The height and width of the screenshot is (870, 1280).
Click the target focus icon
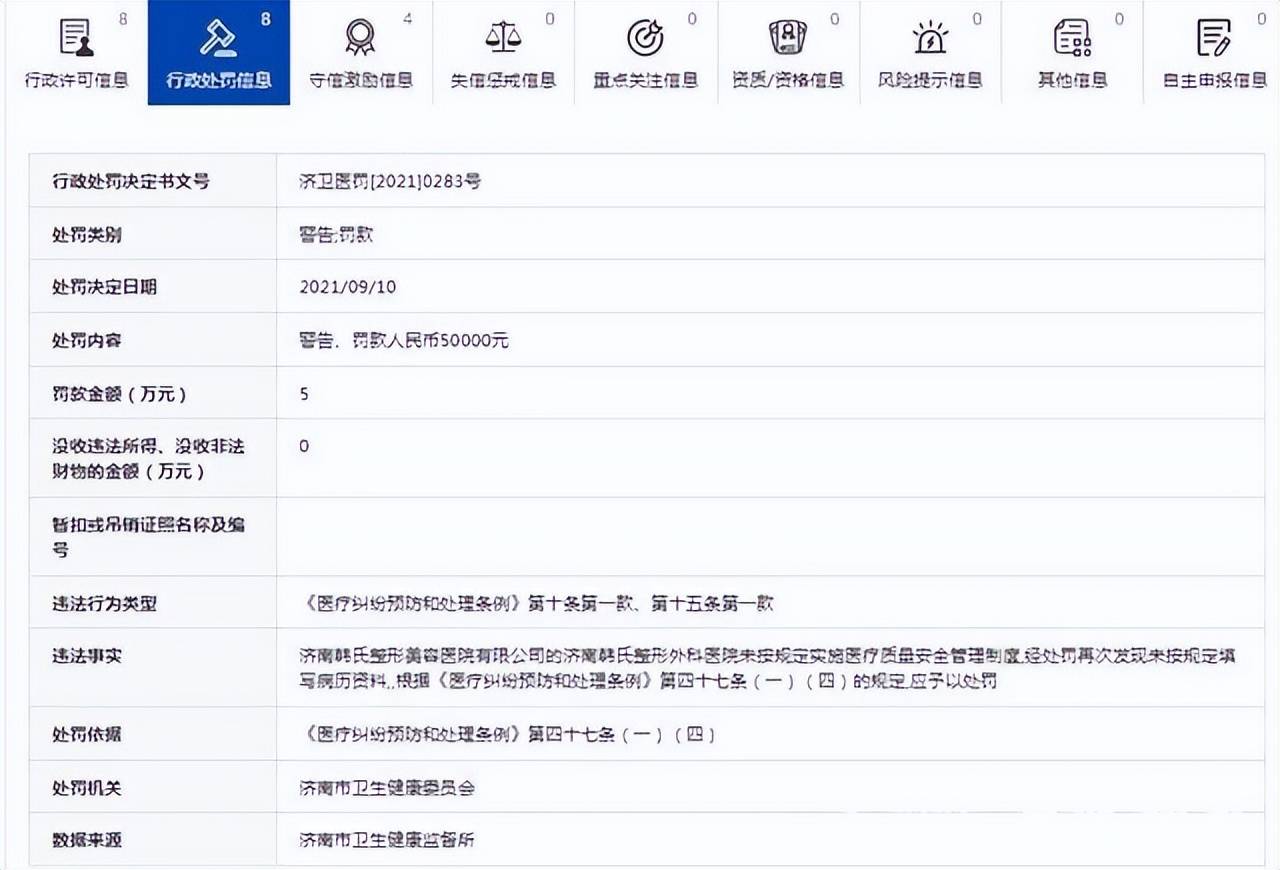[645, 38]
